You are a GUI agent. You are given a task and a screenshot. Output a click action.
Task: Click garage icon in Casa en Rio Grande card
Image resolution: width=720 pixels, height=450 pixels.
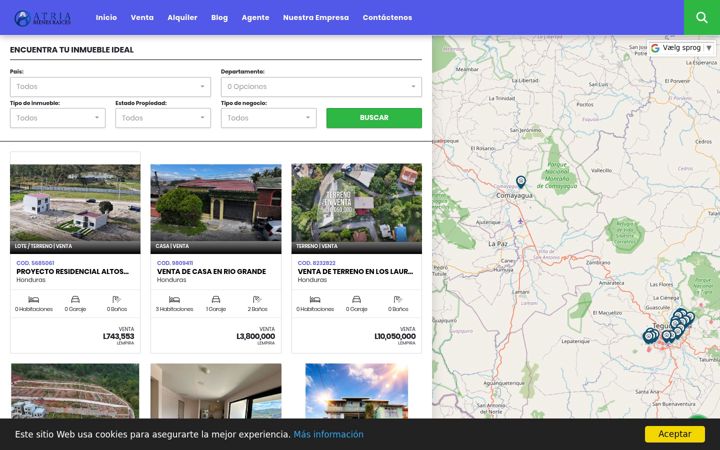(216, 299)
